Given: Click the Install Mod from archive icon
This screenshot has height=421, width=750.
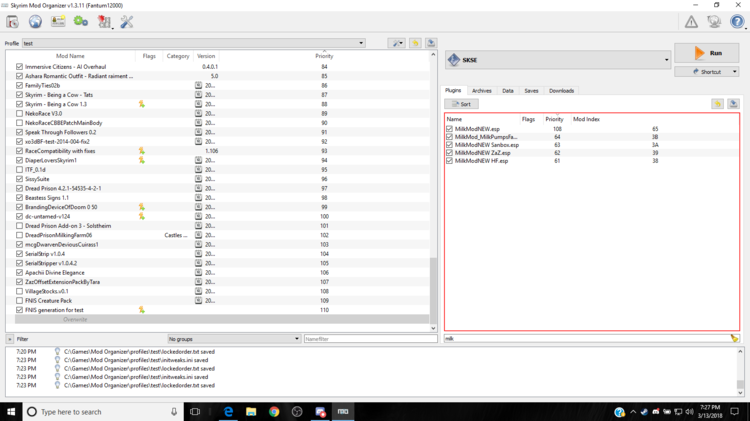Looking at the screenshot, I should 12,22.
